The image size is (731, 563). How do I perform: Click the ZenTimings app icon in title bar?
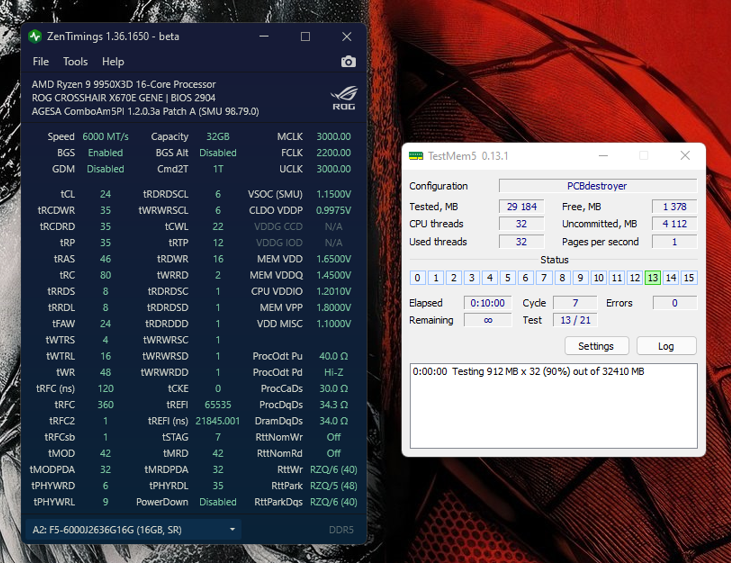click(x=36, y=37)
